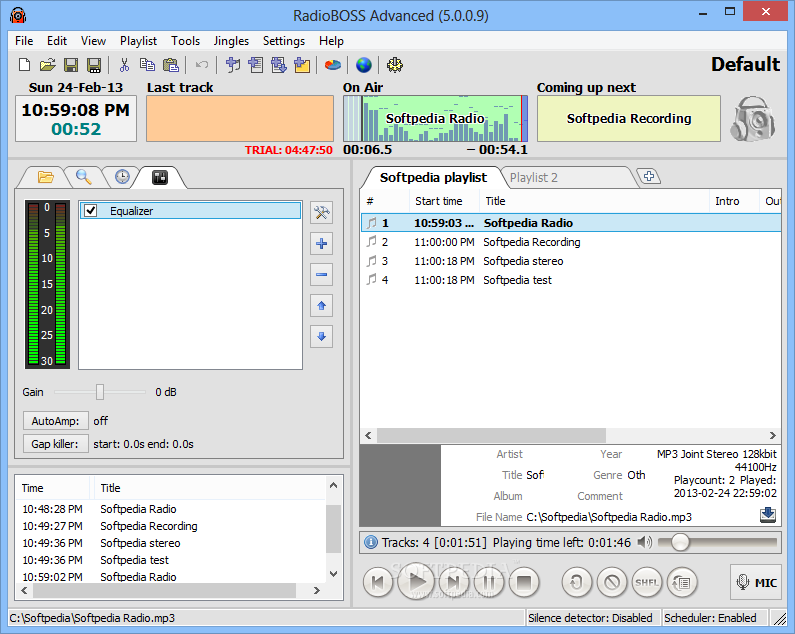This screenshot has height=634, width=795.
Task: Toggle the MIC microphone button
Action: [756, 582]
